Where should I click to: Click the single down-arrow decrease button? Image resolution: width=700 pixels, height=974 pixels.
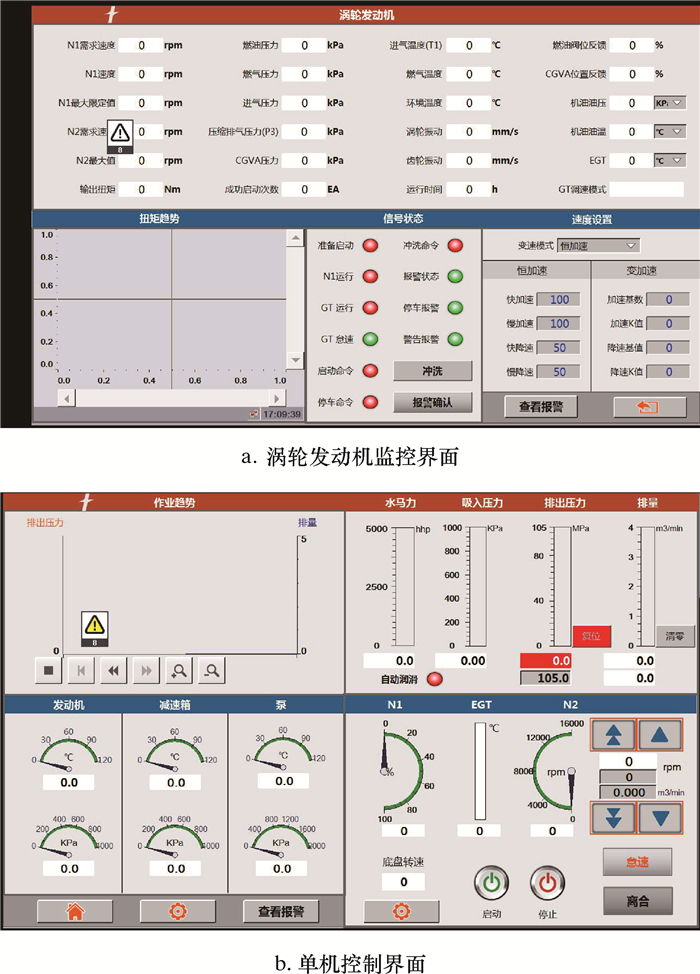(660, 816)
